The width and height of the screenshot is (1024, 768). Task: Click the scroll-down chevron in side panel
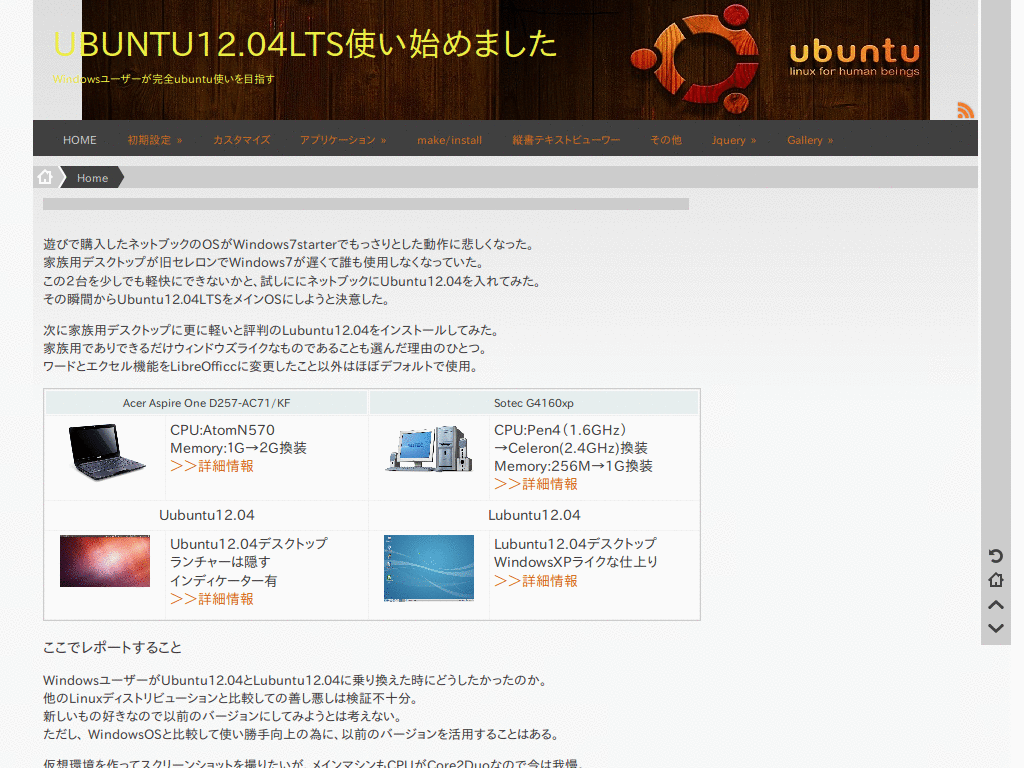click(x=995, y=628)
